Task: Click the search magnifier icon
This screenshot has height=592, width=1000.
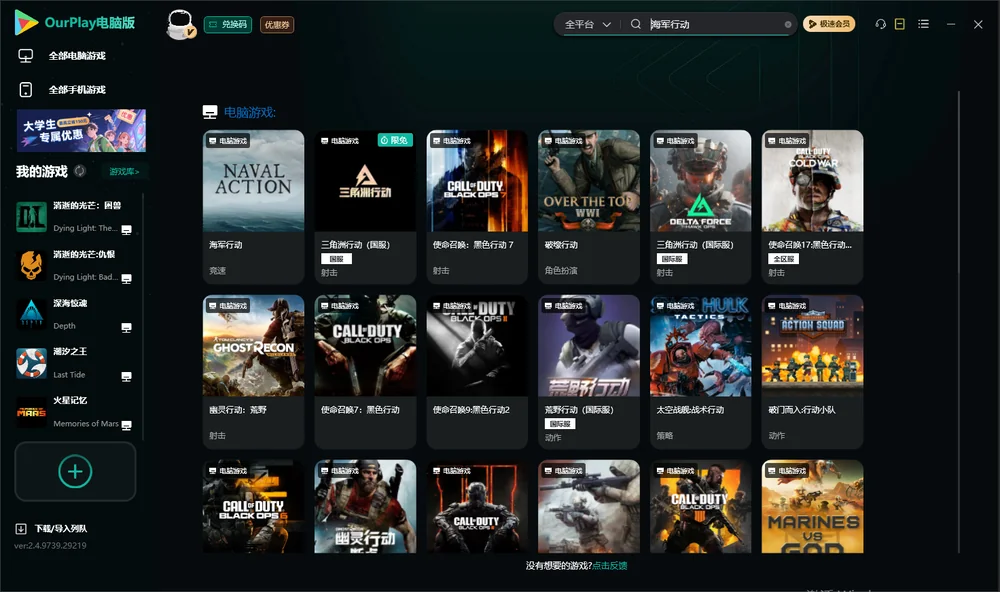Action: (x=635, y=24)
